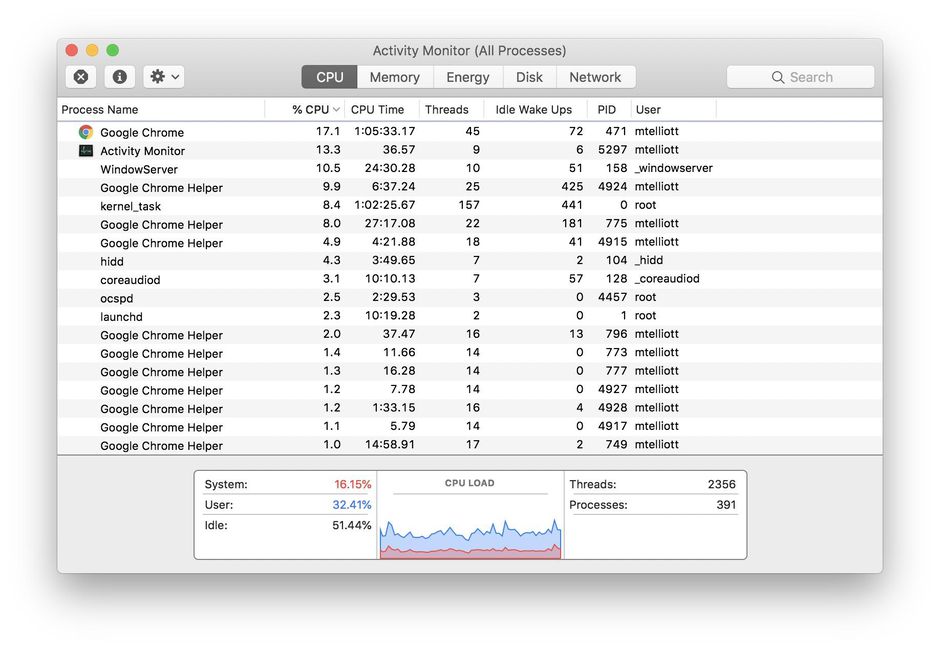
Task: Click the 1:05:33.17 CPU time cell
Action: pyautogui.click(x=384, y=131)
